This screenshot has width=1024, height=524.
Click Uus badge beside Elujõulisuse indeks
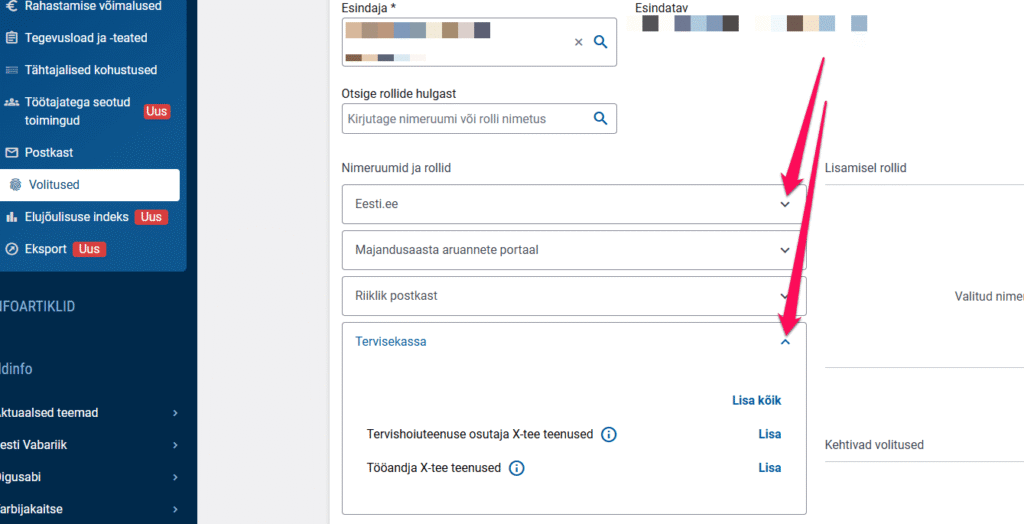[151, 217]
